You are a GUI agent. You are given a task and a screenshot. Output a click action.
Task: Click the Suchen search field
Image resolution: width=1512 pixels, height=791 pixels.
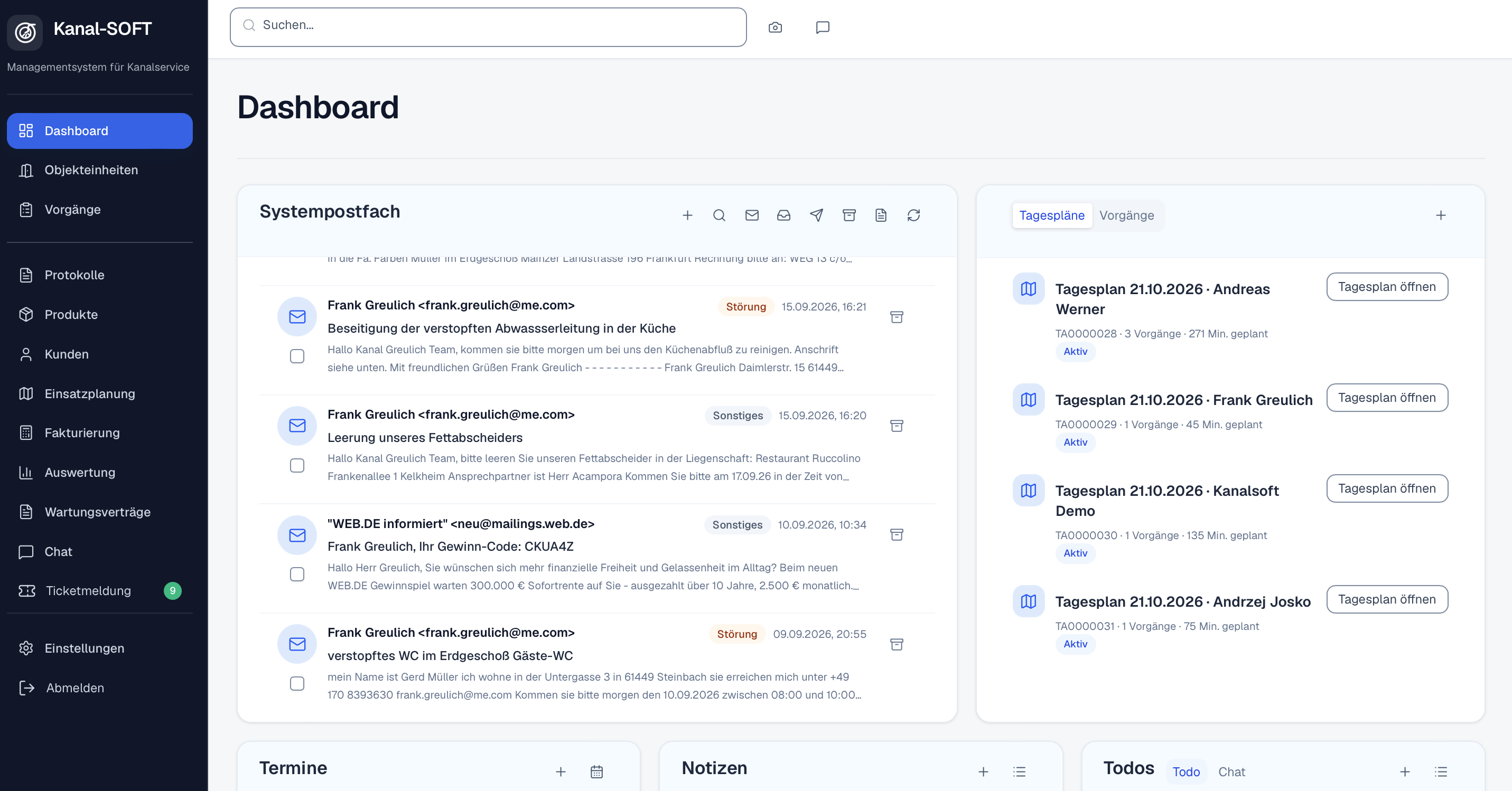pos(488,27)
